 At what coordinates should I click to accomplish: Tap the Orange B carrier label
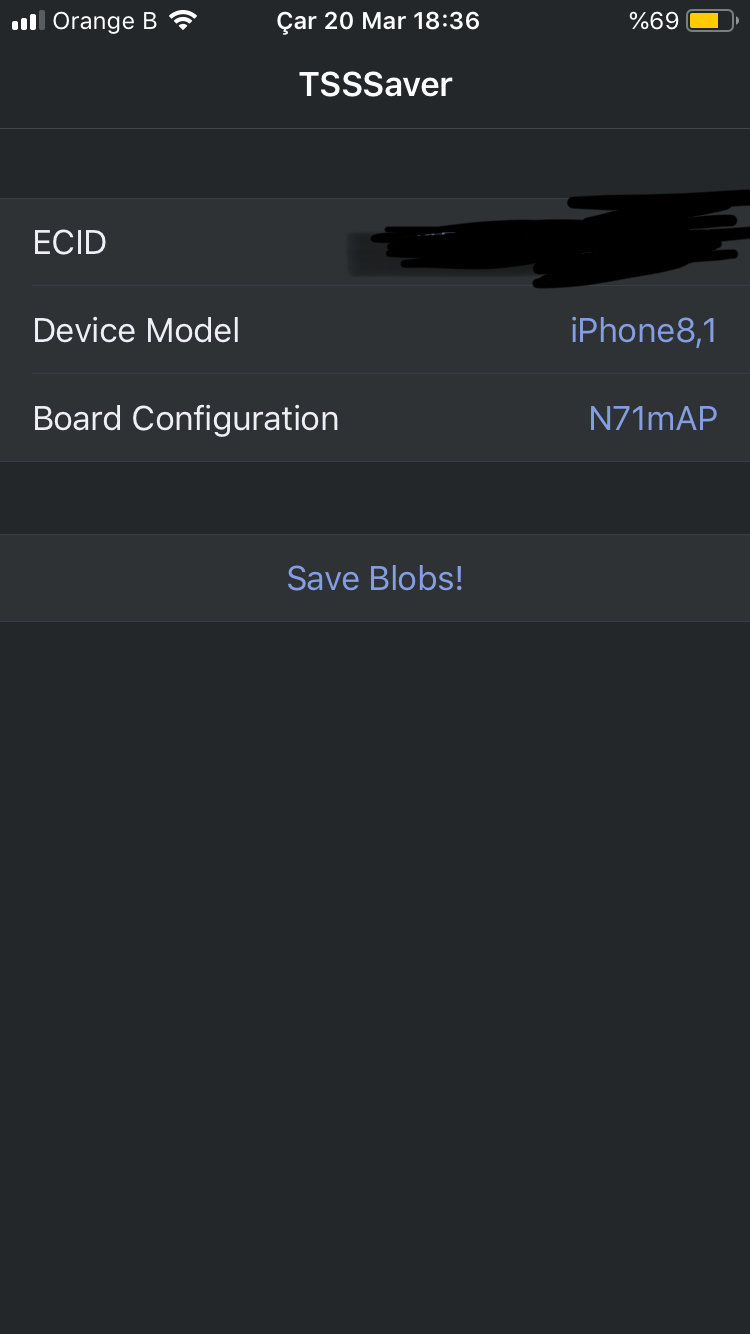coord(105,21)
